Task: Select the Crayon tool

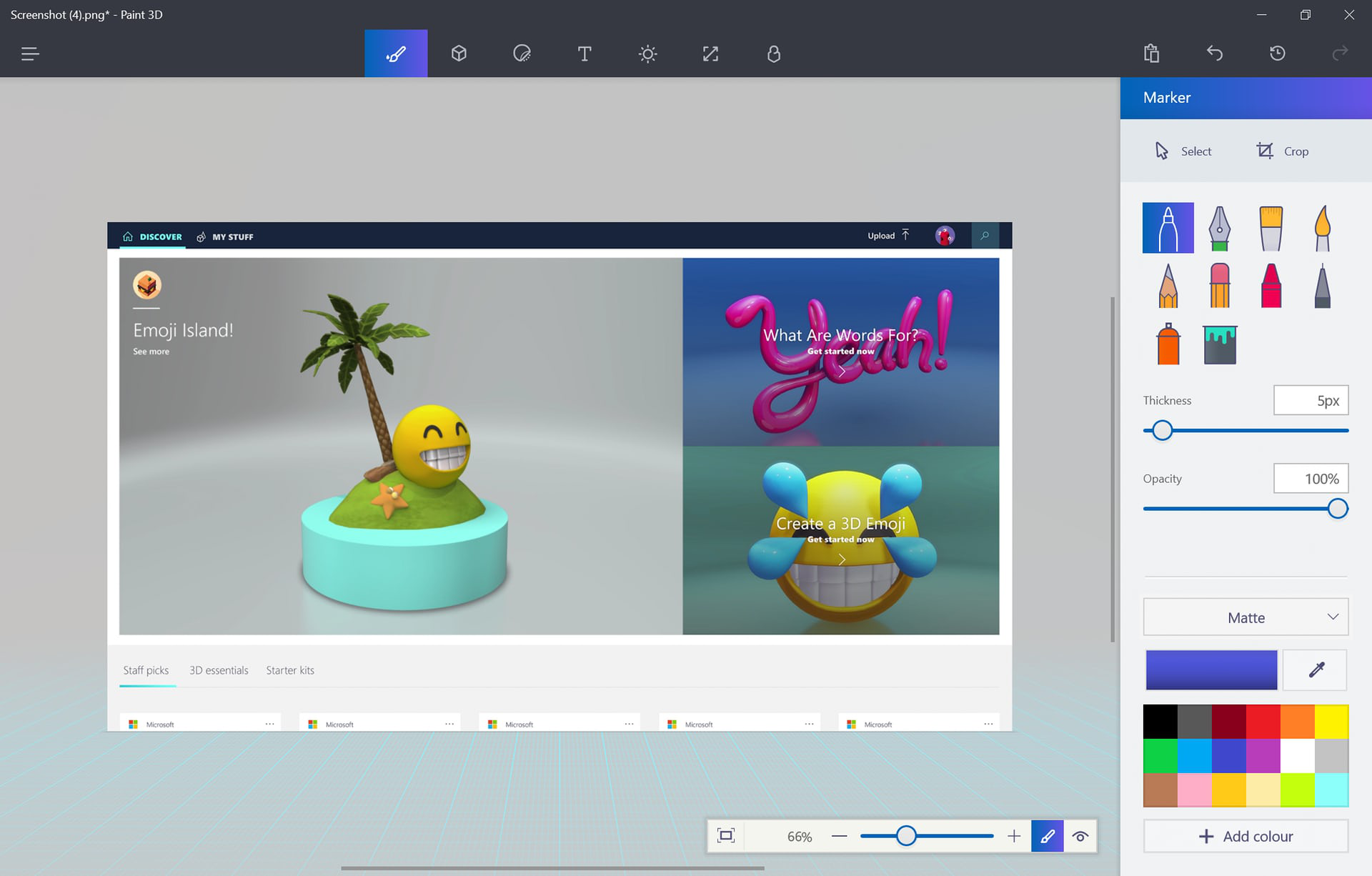Action: [x=1269, y=285]
